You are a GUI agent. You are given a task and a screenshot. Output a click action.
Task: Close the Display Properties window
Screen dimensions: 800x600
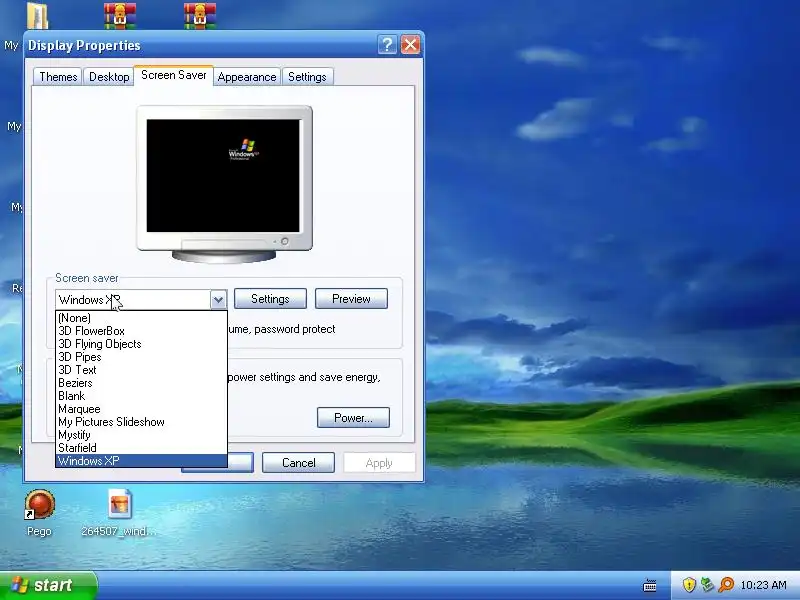click(410, 45)
